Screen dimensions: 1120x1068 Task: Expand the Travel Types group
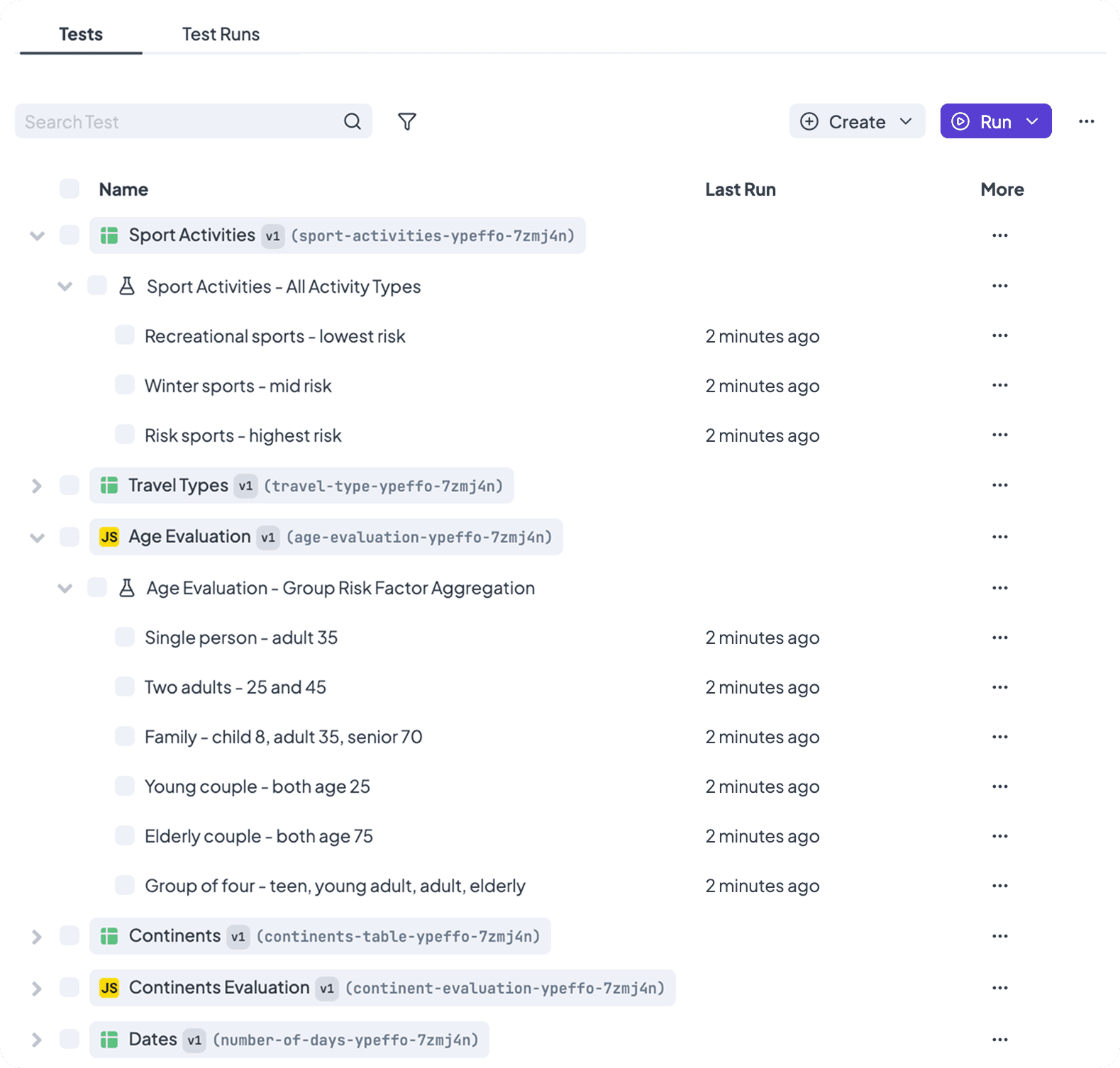pos(37,486)
